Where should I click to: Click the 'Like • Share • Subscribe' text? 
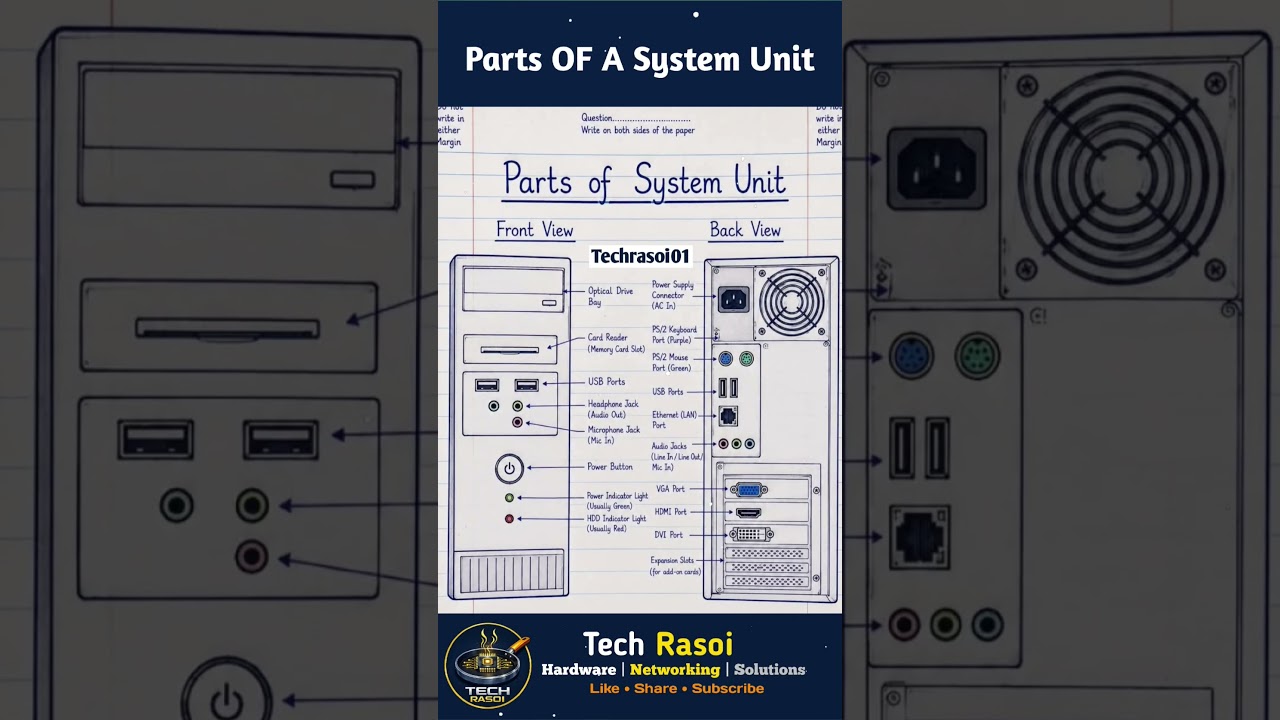677,688
